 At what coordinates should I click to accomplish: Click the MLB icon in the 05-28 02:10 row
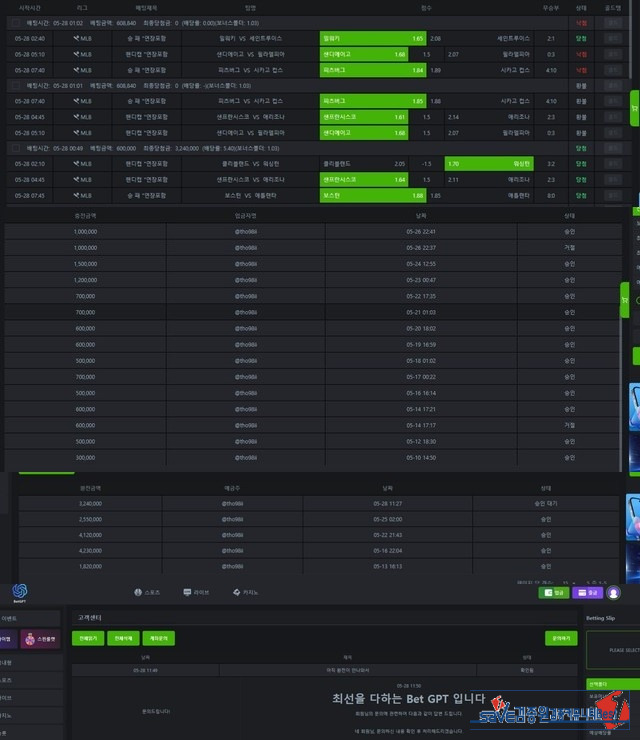76,164
